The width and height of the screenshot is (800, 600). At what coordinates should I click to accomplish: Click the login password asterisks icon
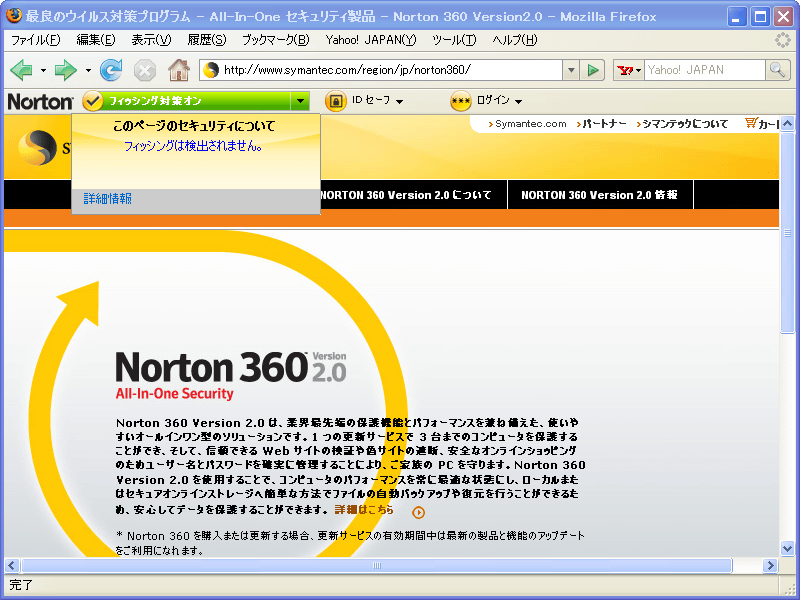461,101
